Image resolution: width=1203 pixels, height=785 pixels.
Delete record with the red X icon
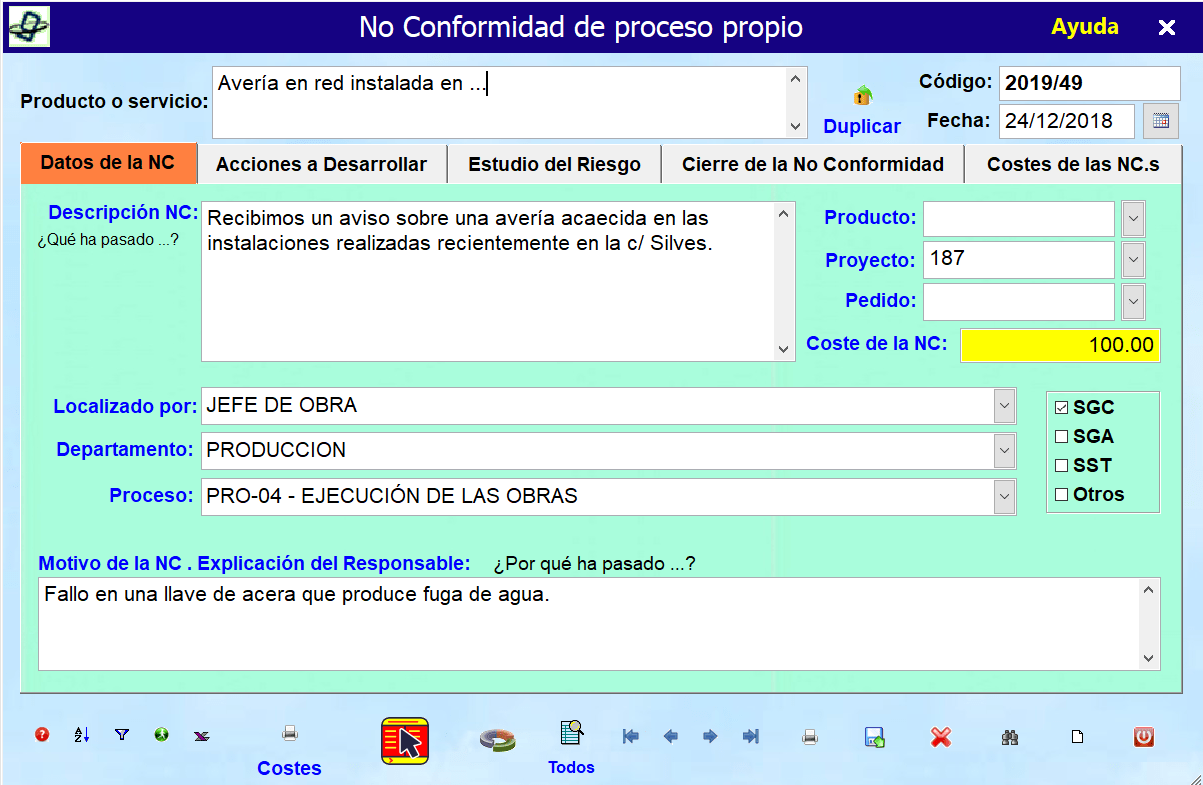pyautogui.click(x=940, y=737)
